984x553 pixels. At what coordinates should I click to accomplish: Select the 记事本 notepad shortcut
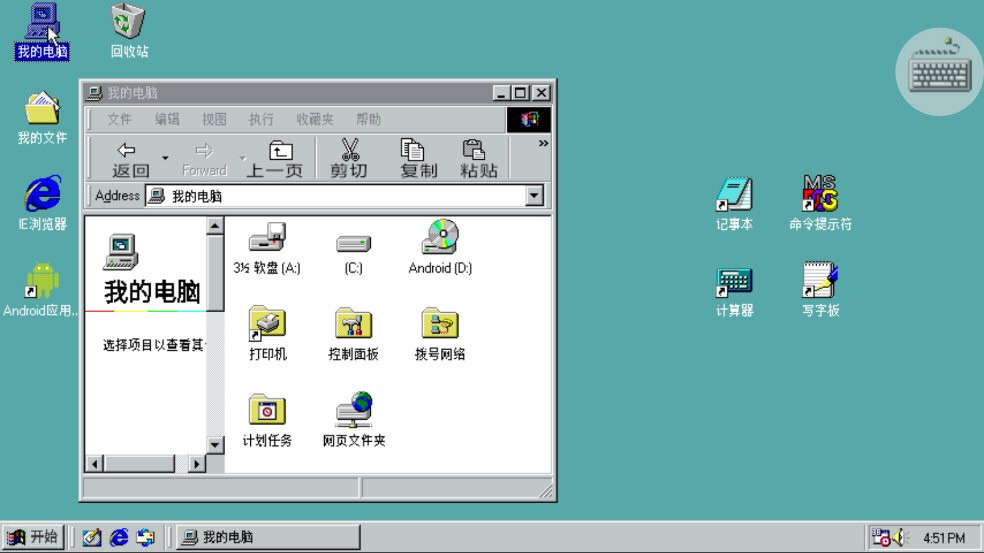(734, 203)
